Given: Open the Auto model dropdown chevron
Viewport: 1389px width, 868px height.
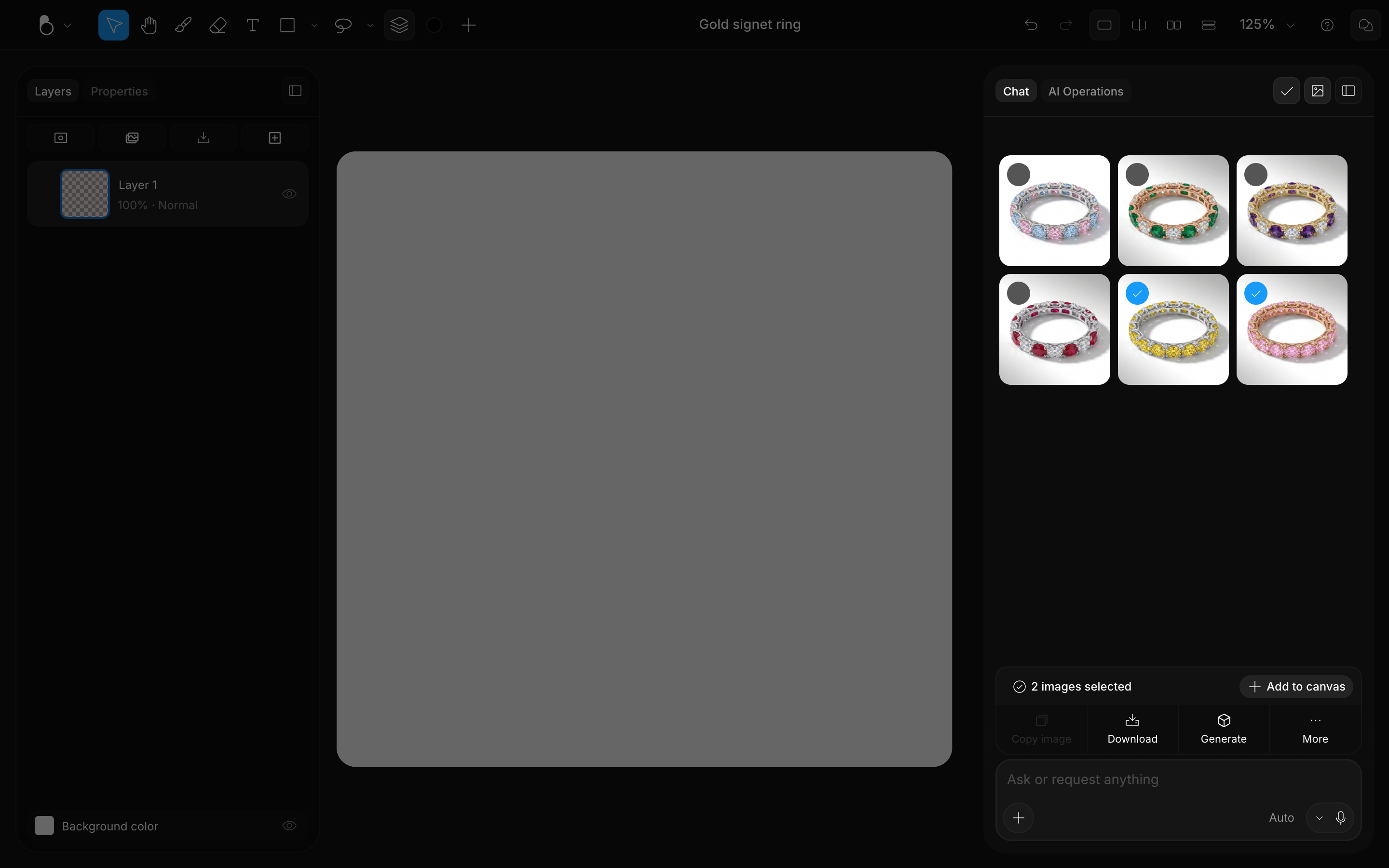Looking at the screenshot, I should [1320, 818].
